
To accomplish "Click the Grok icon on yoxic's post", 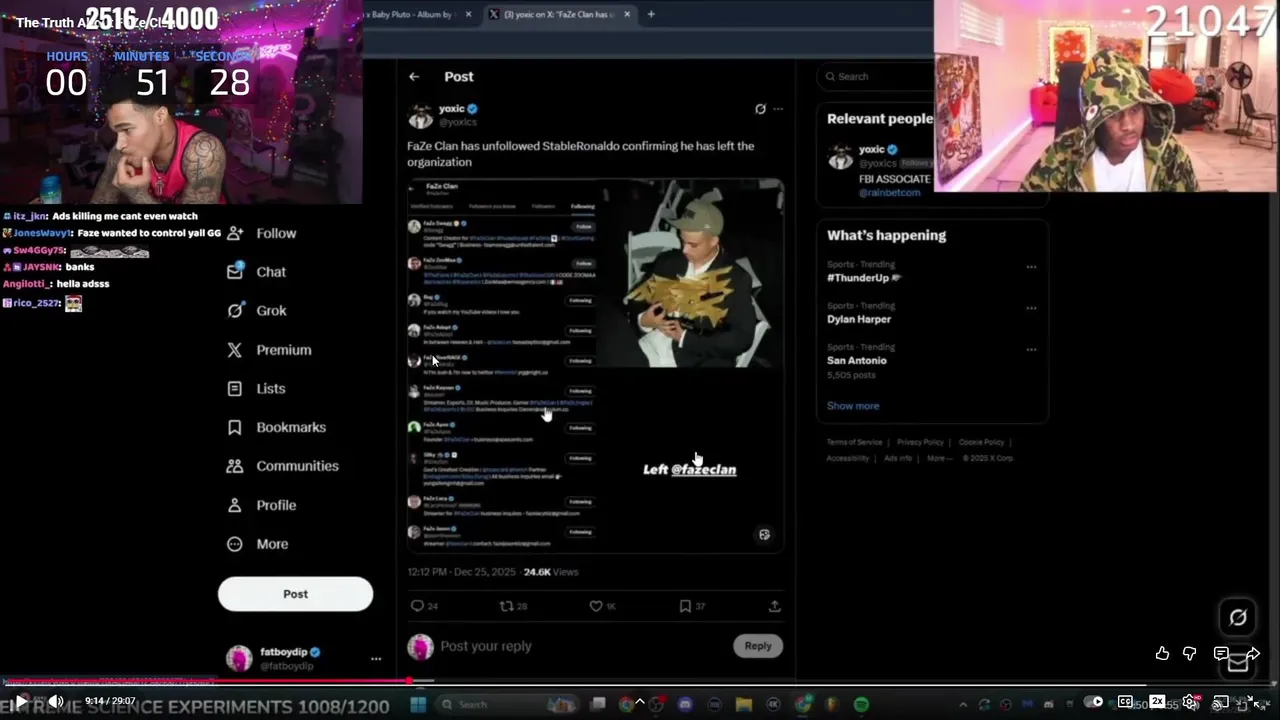I will tap(760, 109).
